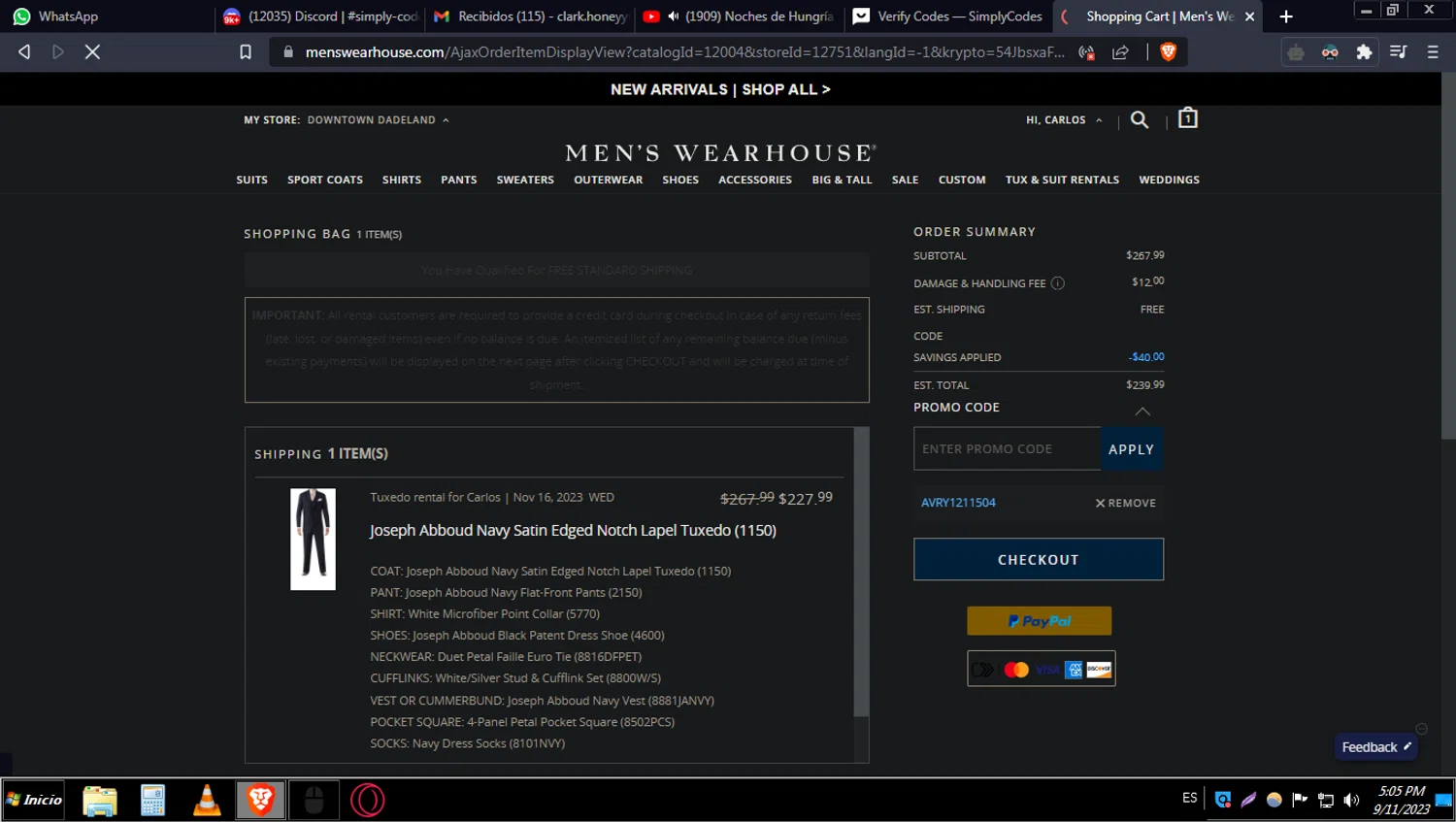Focus the Enter Promo Code field
This screenshot has height=822, width=1456.
1008,449
